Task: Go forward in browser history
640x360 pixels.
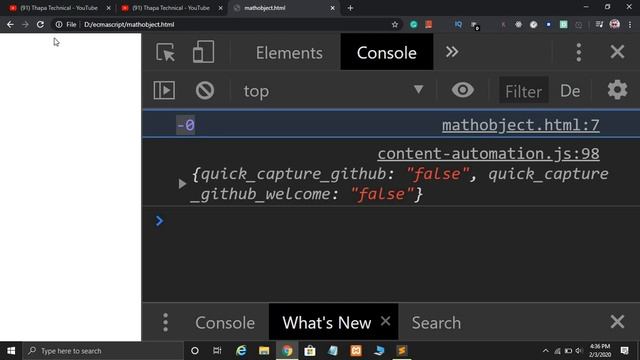Action: coord(25,24)
